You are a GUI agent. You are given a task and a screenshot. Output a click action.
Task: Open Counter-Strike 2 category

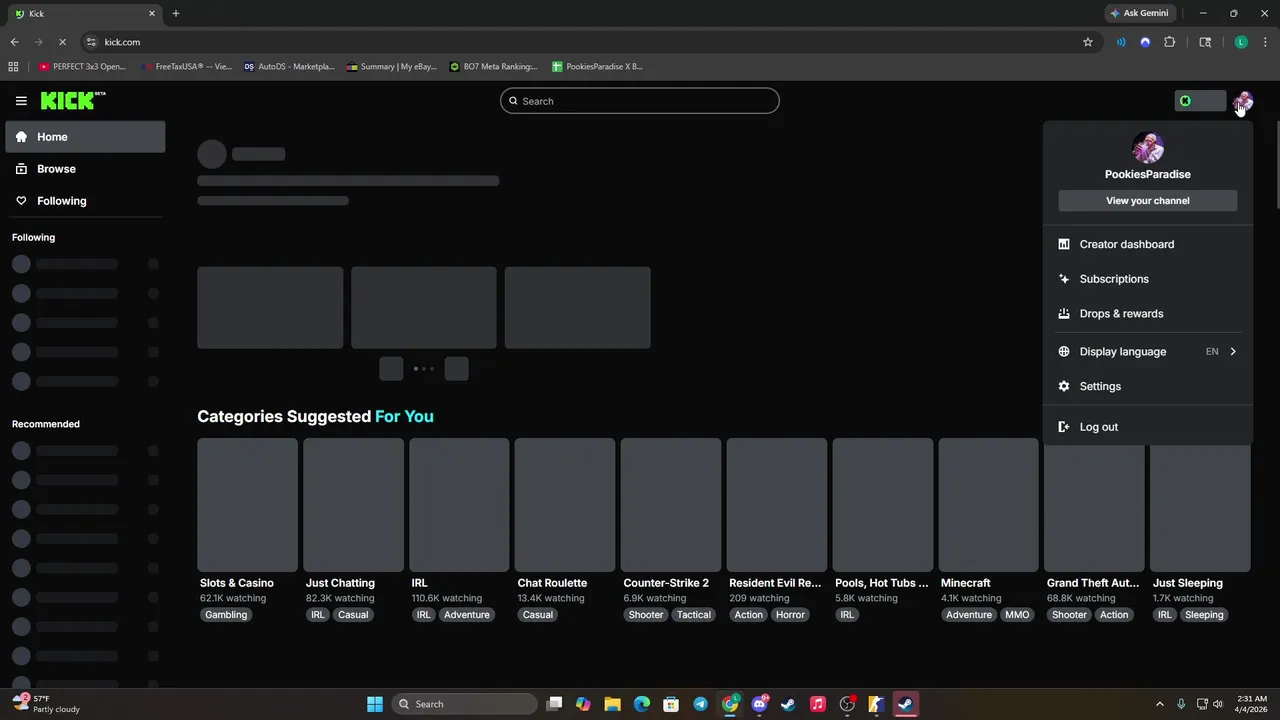click(666, 583)
